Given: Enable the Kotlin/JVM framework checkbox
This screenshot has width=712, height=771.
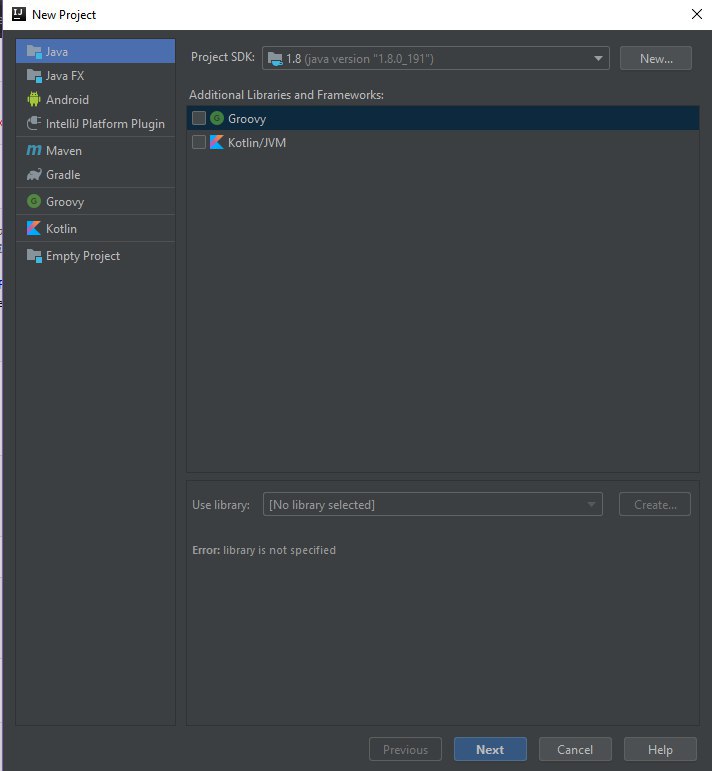Looking at the screenshot, I should point(199,142).
